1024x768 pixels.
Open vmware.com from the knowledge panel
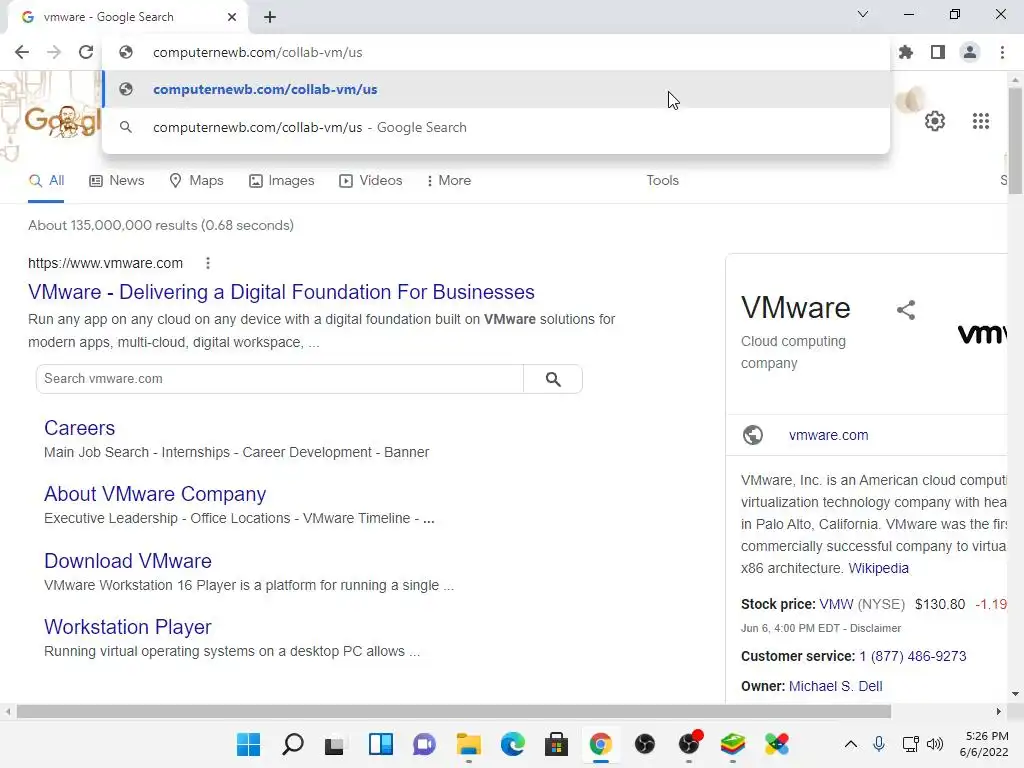pyautogui.click(x=828, y=436)
